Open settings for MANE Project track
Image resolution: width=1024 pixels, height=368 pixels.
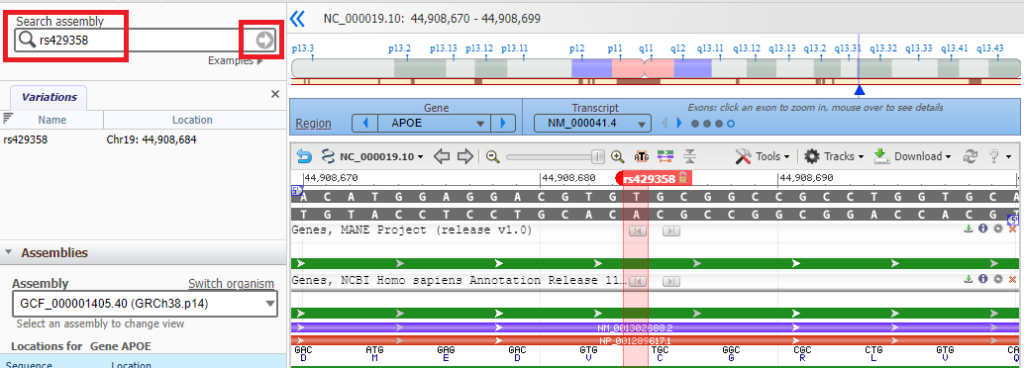998,229
